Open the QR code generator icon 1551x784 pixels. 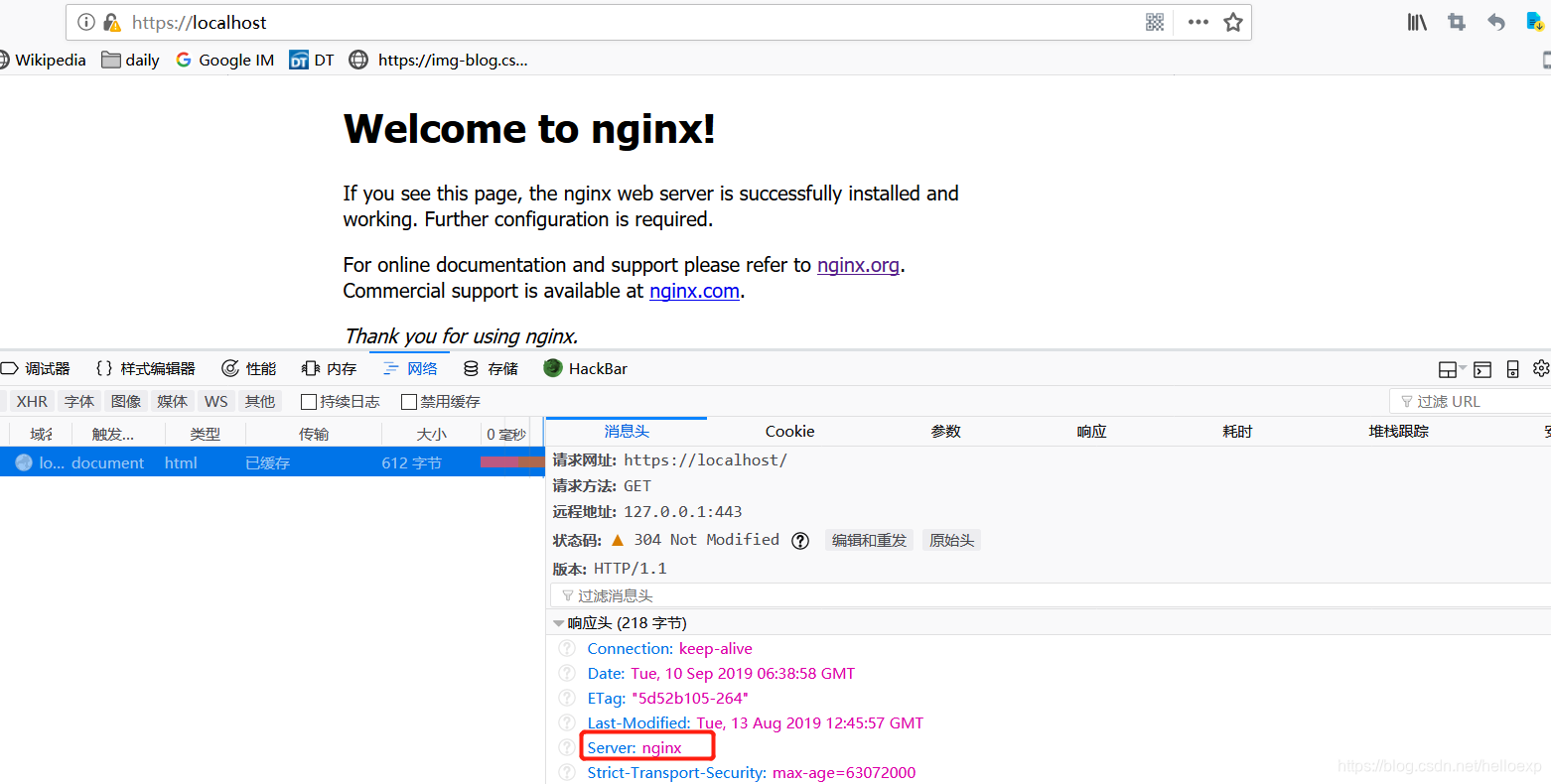(1155, 22)
